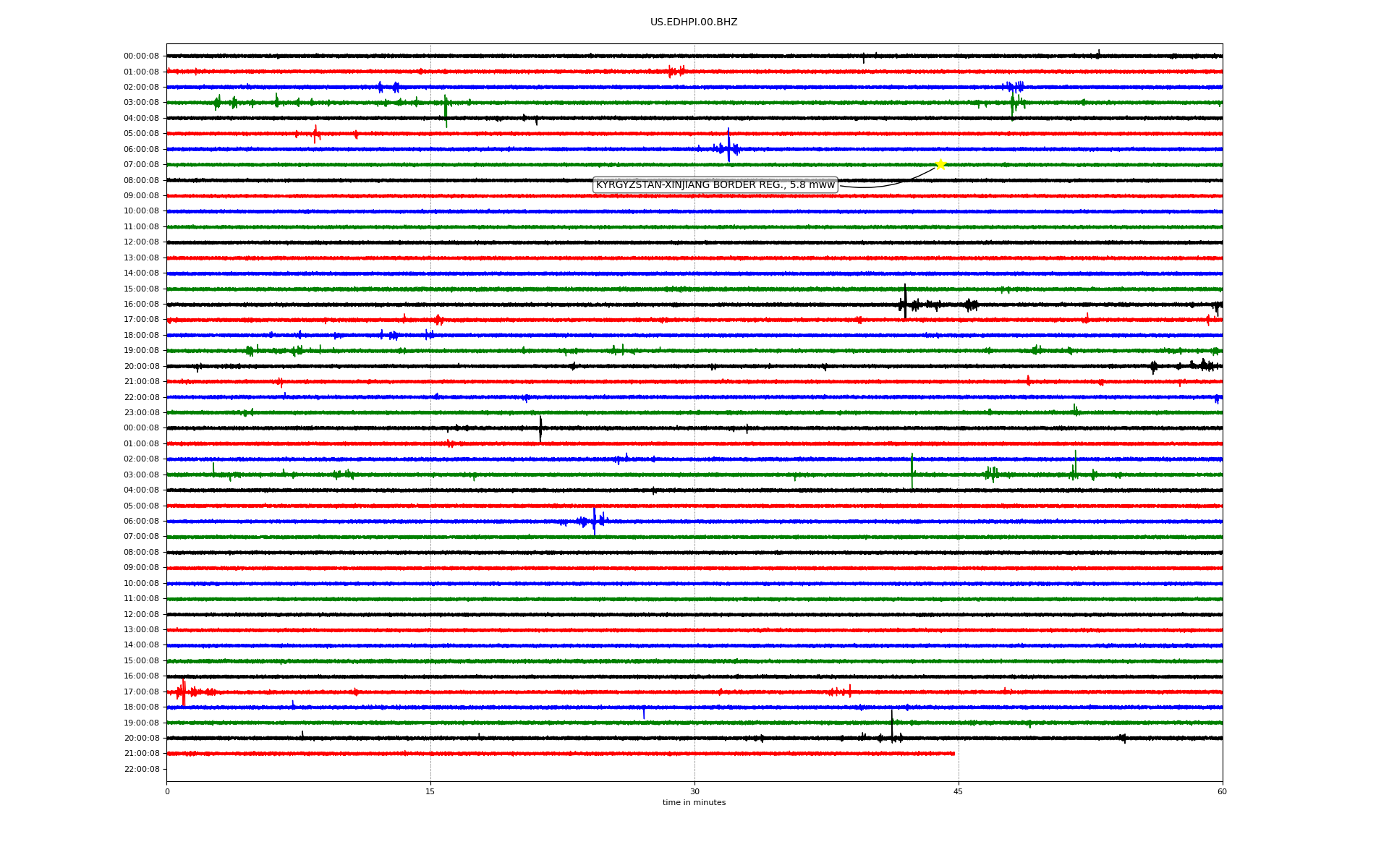Click the '0' x-axis tick label

point(167,791)
